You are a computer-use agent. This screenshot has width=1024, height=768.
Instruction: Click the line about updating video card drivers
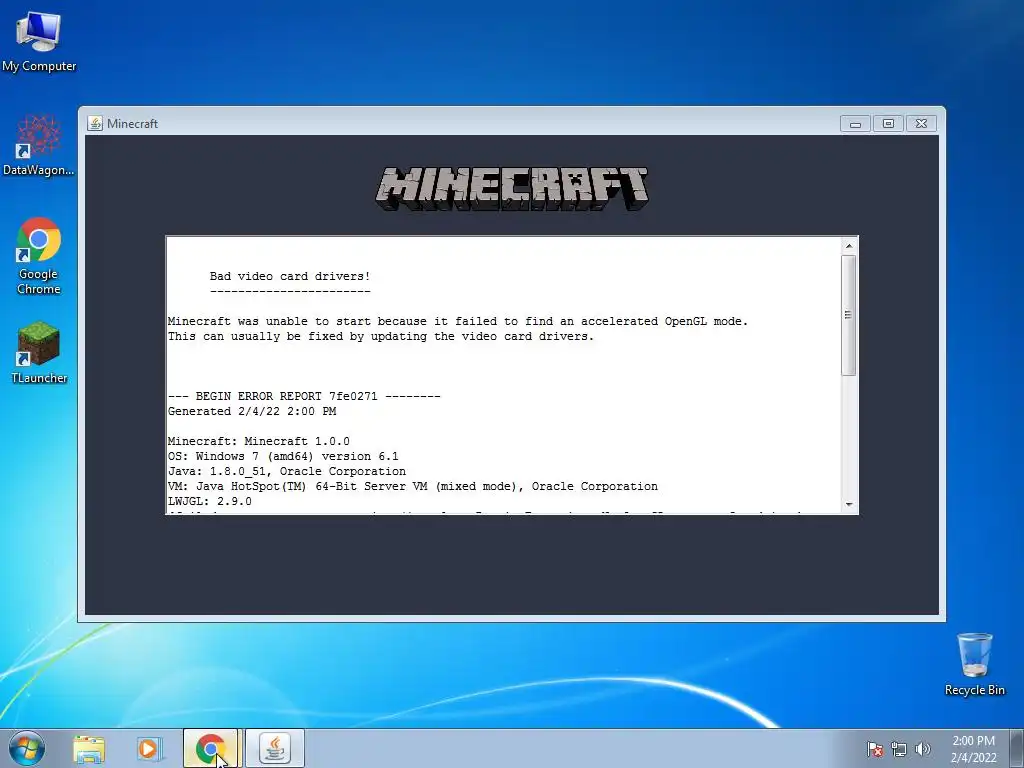381,336
